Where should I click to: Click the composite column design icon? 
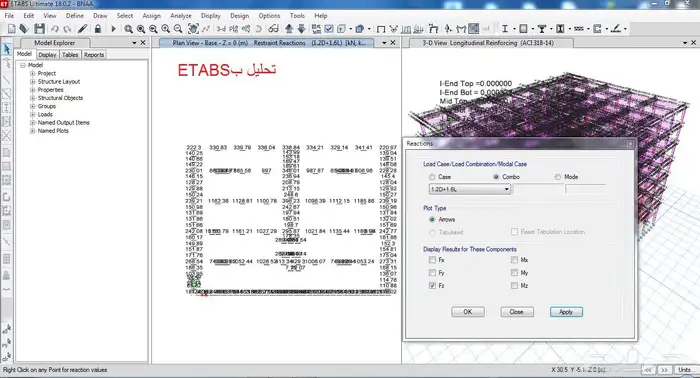[560, 29]
